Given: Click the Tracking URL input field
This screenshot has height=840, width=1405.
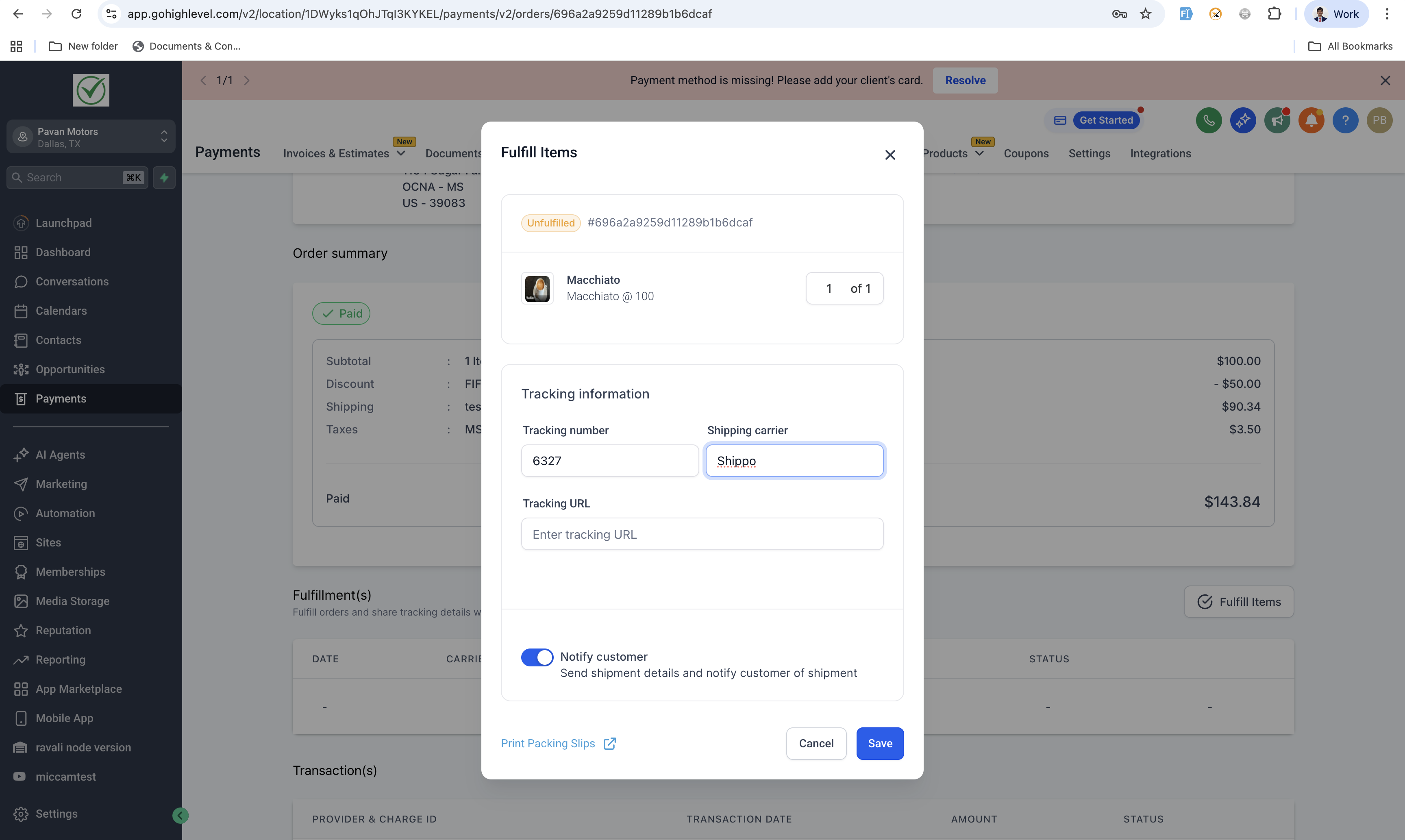Looking at the screenshot, I should click(702, 534).
